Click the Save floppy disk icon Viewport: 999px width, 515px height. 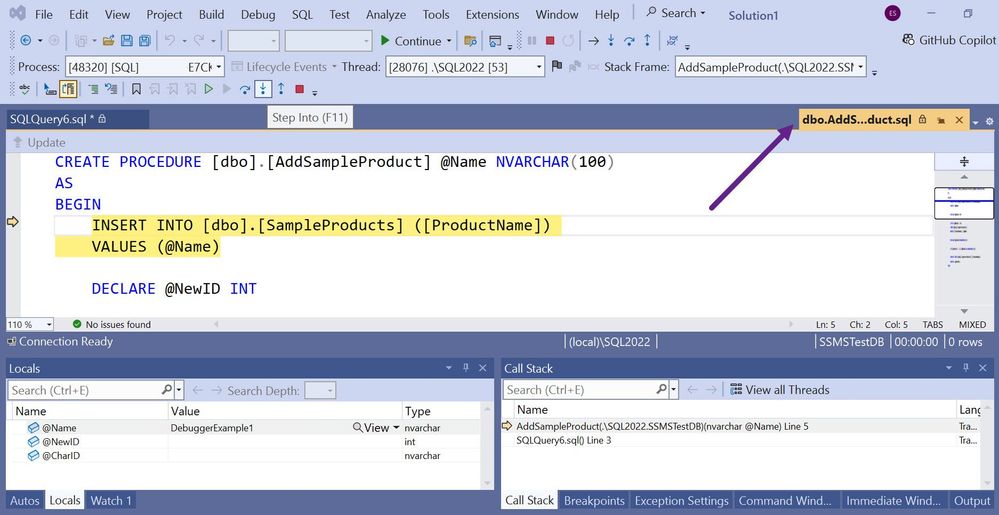click(127, 41)
